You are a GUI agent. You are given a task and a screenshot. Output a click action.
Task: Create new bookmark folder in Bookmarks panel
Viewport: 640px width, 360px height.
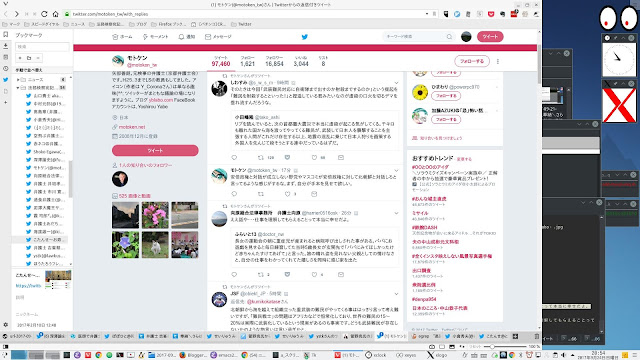point(29,58)
